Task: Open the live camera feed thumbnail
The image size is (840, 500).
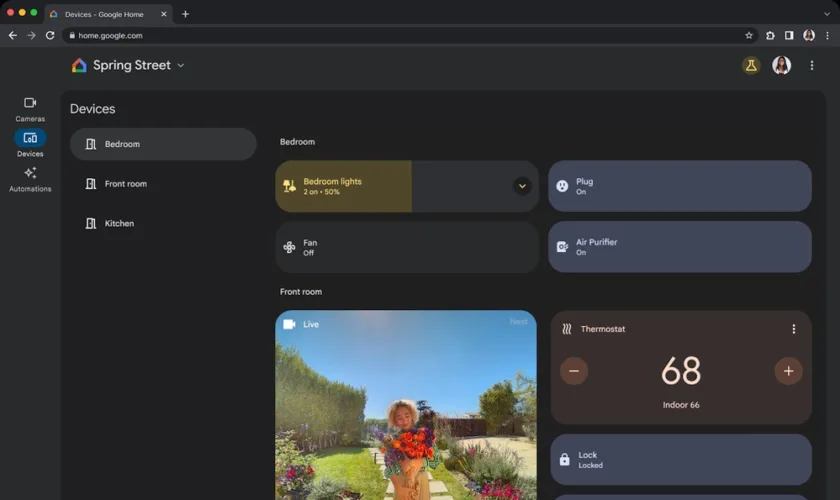Action: [406, 405]
